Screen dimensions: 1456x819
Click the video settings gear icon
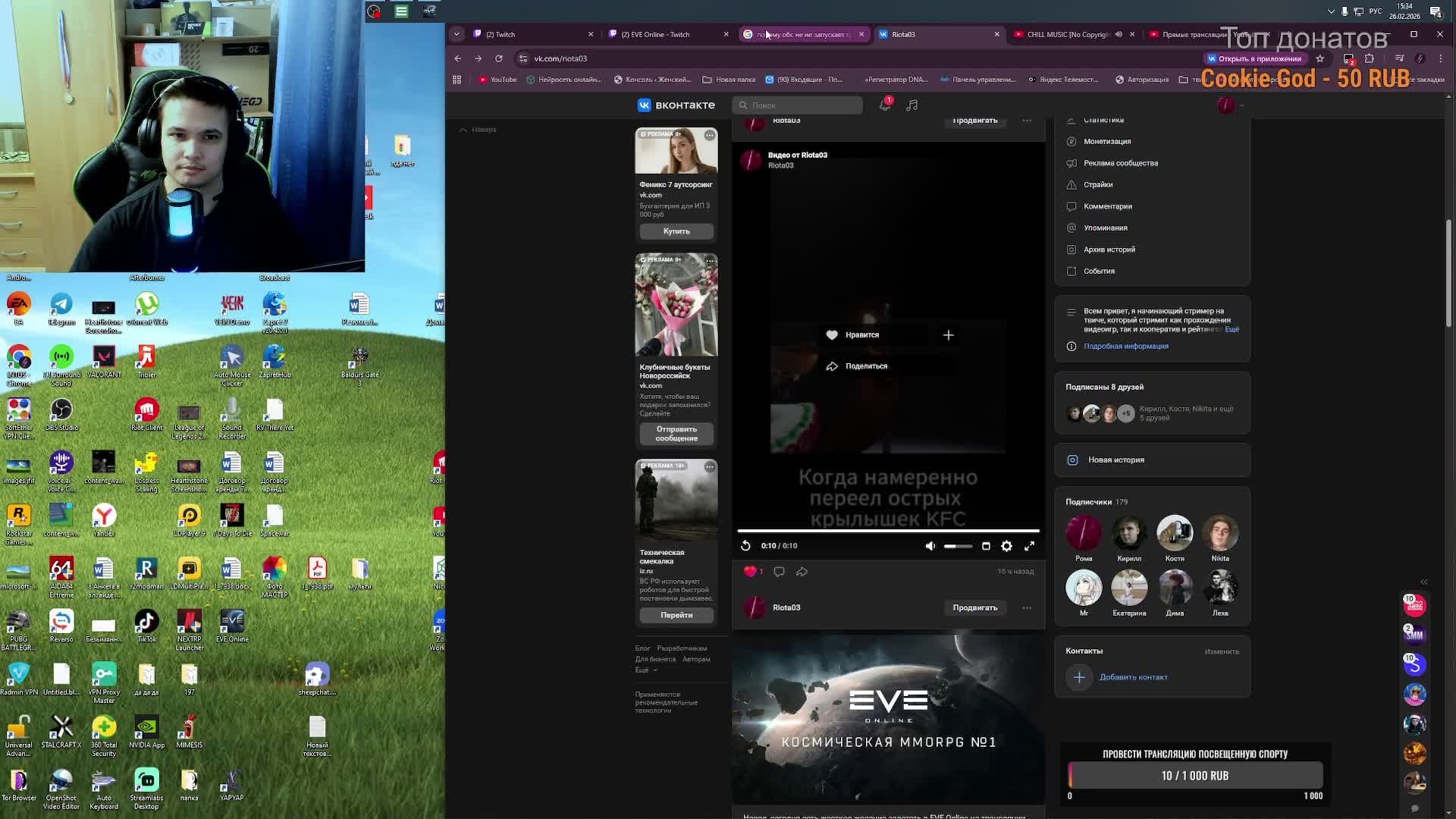(1006, 546)
